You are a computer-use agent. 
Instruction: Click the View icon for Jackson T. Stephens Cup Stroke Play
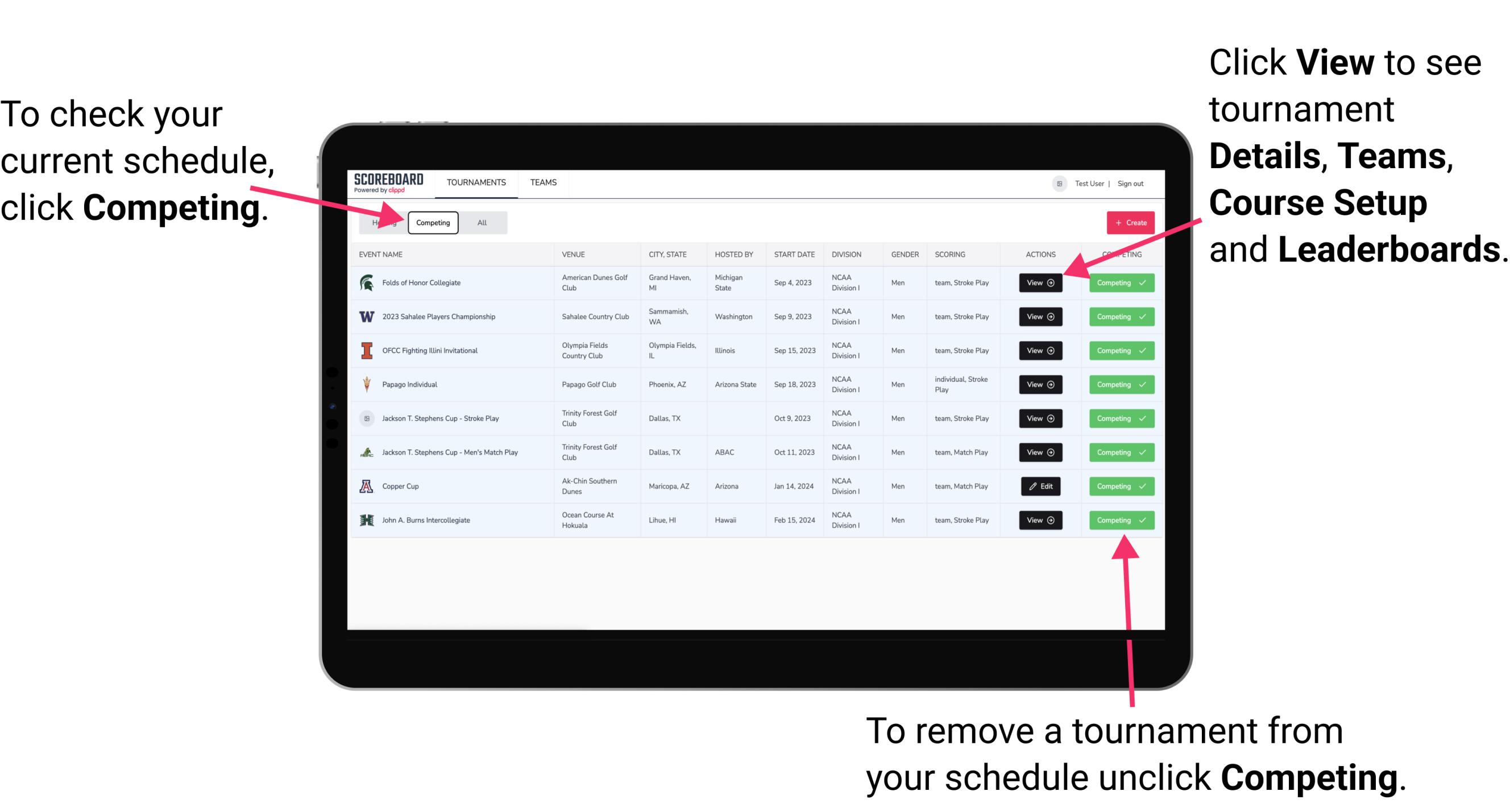pos(1040,418)
